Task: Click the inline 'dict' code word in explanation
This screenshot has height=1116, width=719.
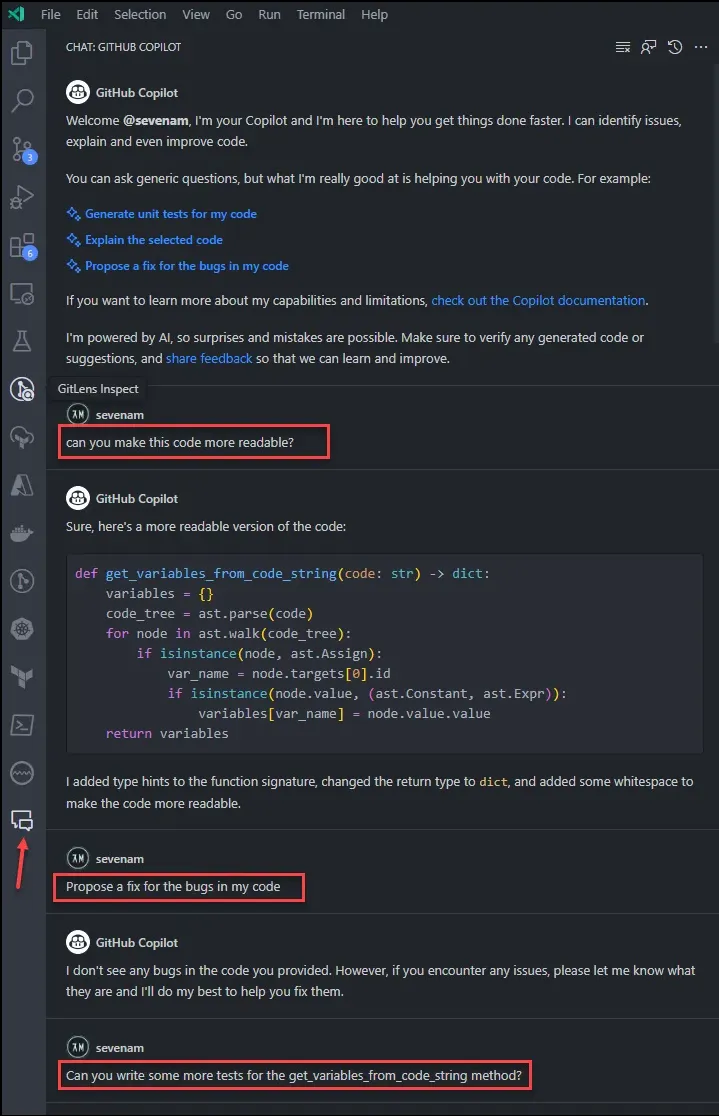Action: pyautogui.click(x=493, y=781)
